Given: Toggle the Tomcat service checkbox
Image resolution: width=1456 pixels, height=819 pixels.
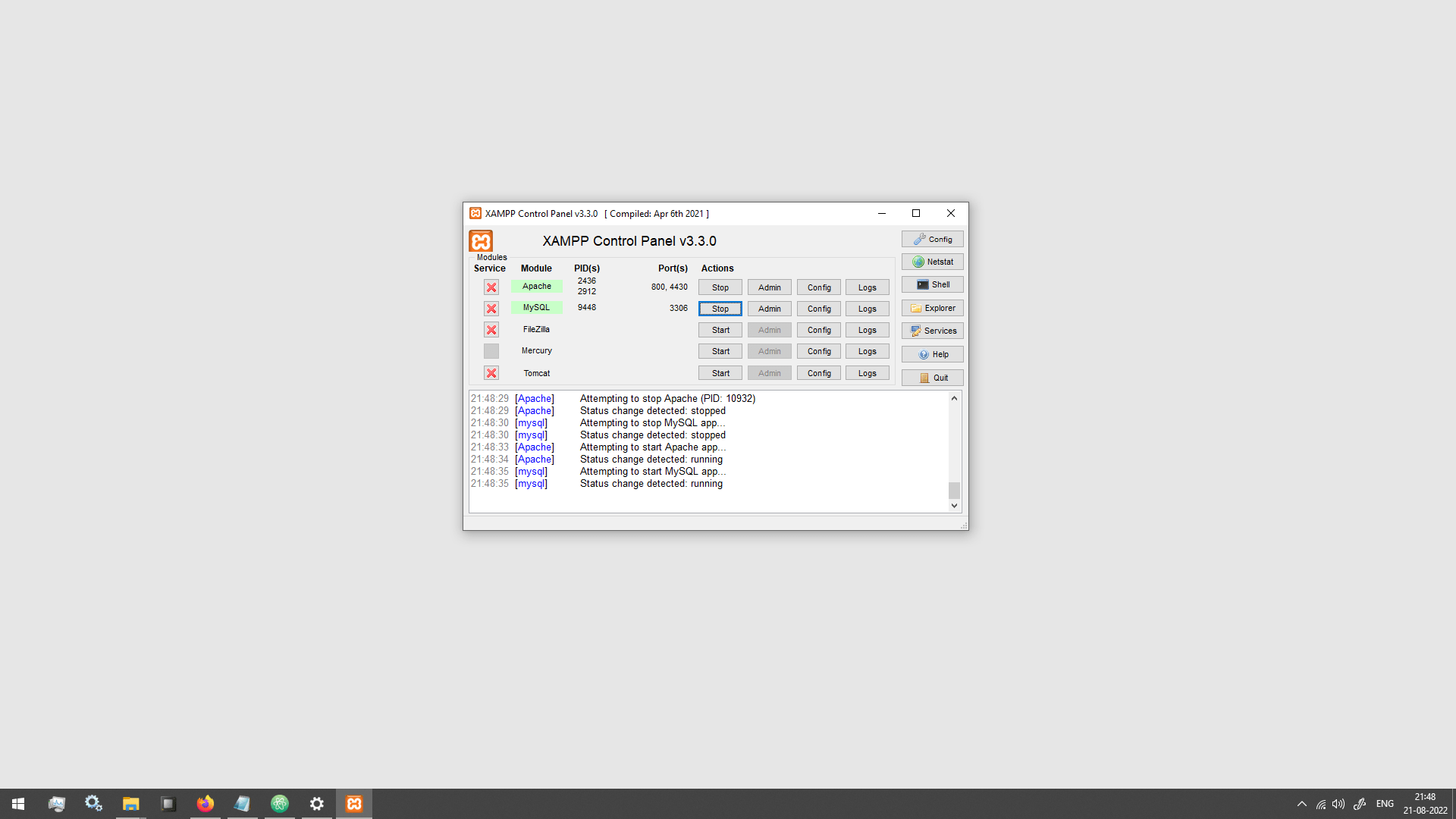Looking at the screenshot, I should pos(491,373).
